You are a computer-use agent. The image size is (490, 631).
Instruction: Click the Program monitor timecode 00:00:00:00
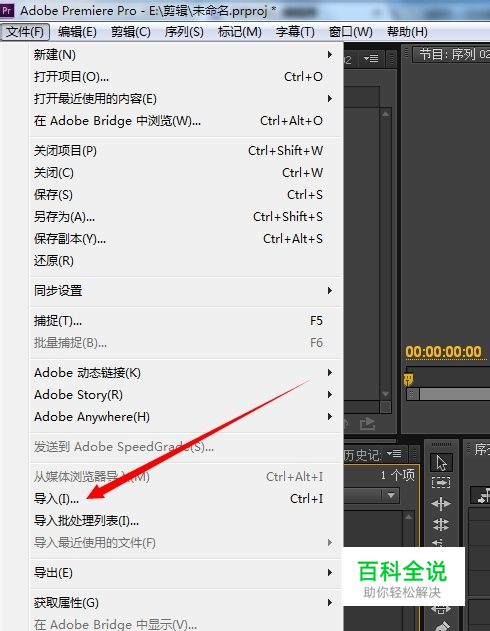[443, 352]
